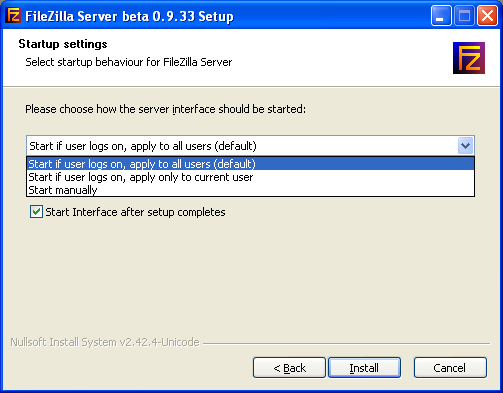Click 'Select startup behaviour for FileZilla Server' text
Viewport: 503px width, 393px height.
[x=129, y=62]
